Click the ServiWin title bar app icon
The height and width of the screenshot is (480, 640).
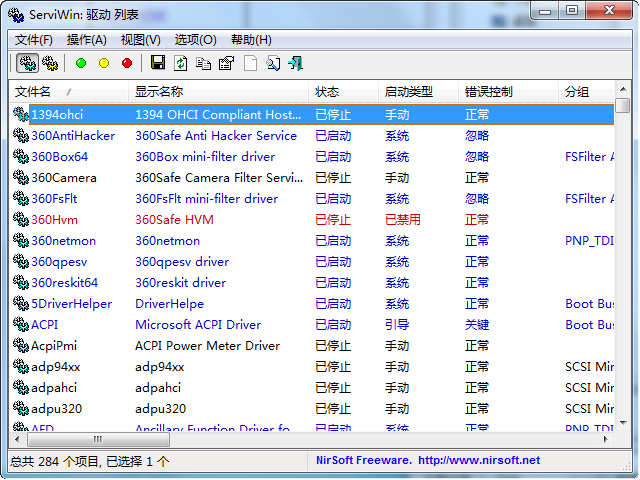point(16,15)
